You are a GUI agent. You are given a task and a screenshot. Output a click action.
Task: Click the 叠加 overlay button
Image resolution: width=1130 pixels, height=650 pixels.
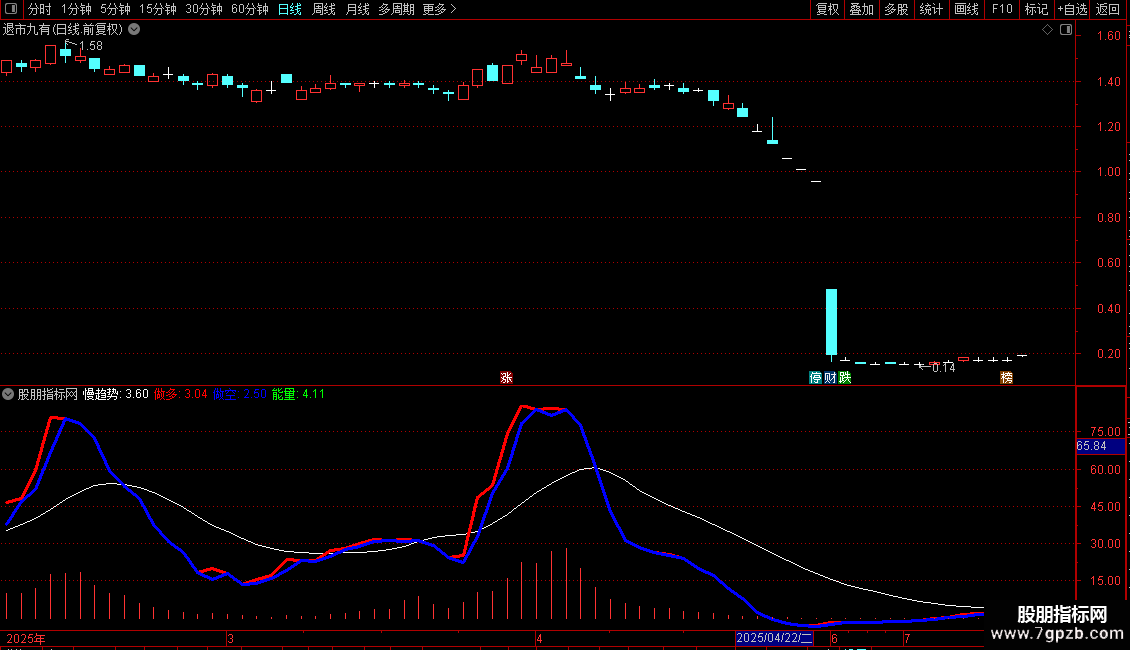[861, 9]
